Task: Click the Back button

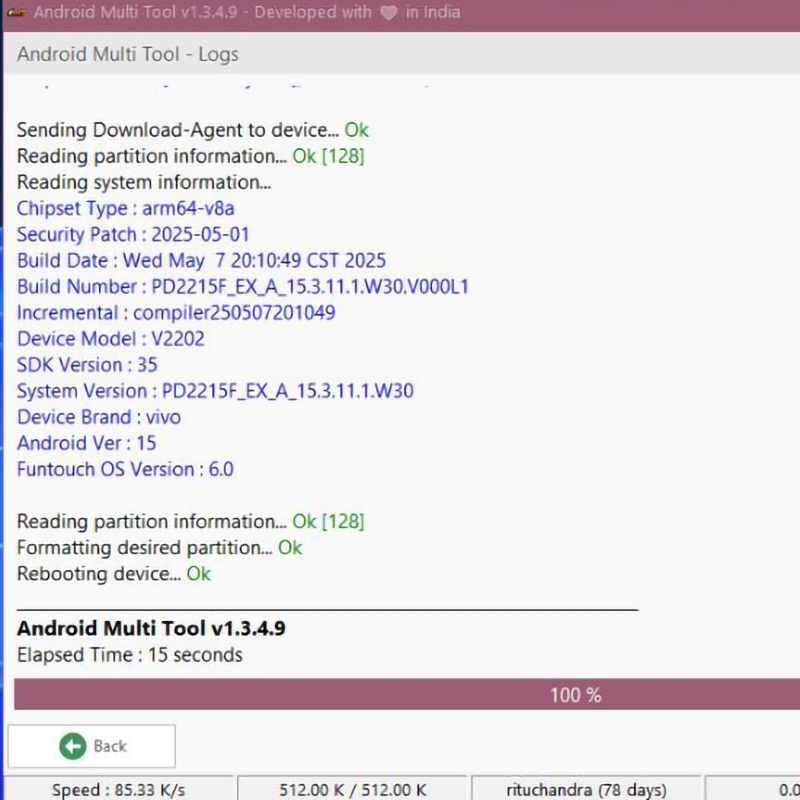Action: [92, 746]
